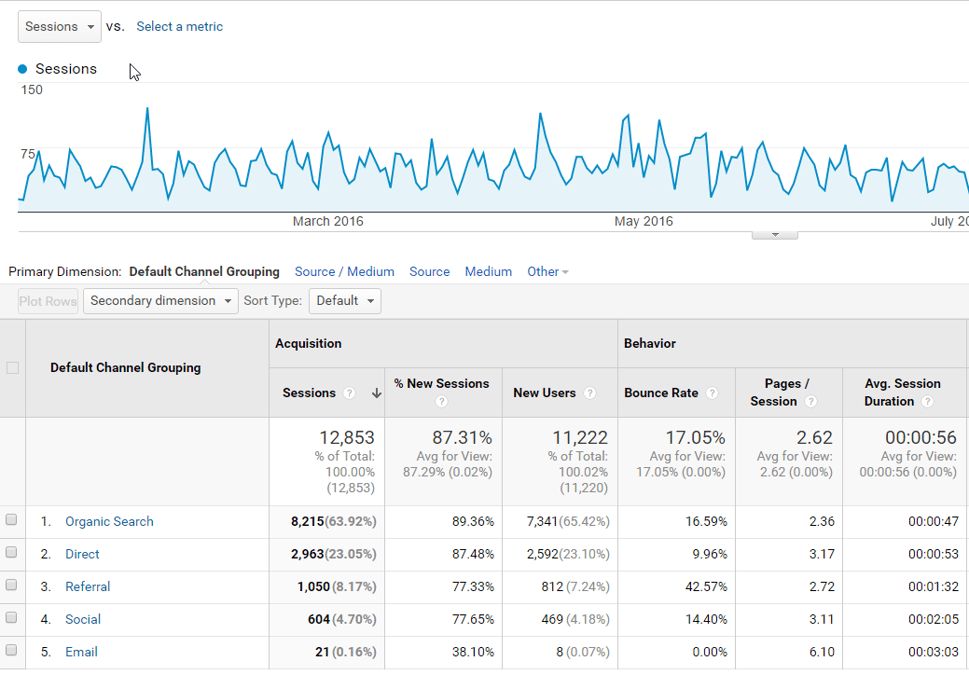
Task: Click the Plot Rows button
Action: (48, 301)
